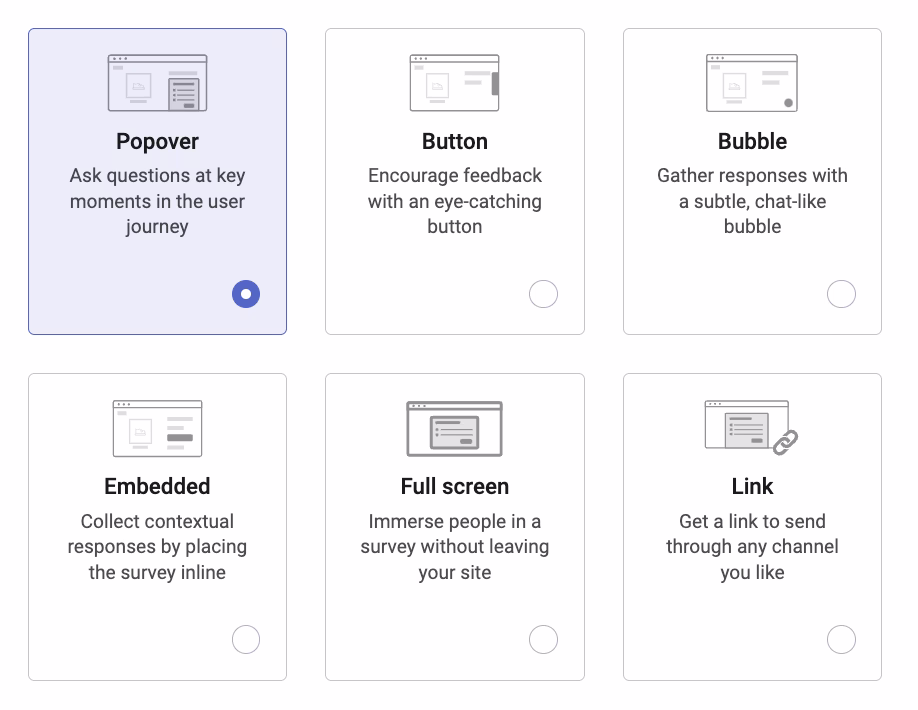This screenshot has width=918, height=710.
Task: Click the Bubble card's browser illustration
Action: tap(751, 82)
